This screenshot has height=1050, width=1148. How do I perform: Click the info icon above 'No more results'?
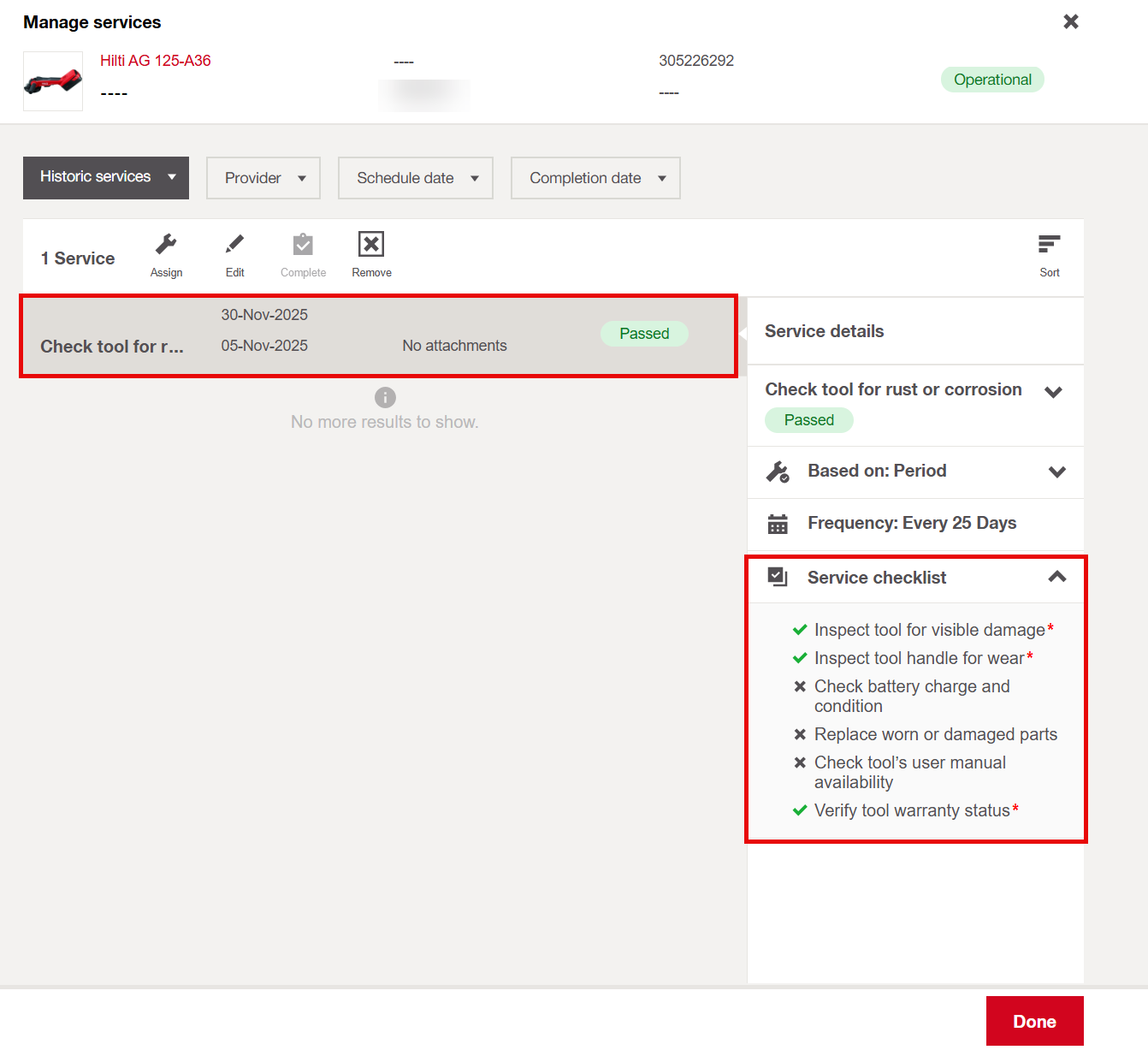coord(385,397)
